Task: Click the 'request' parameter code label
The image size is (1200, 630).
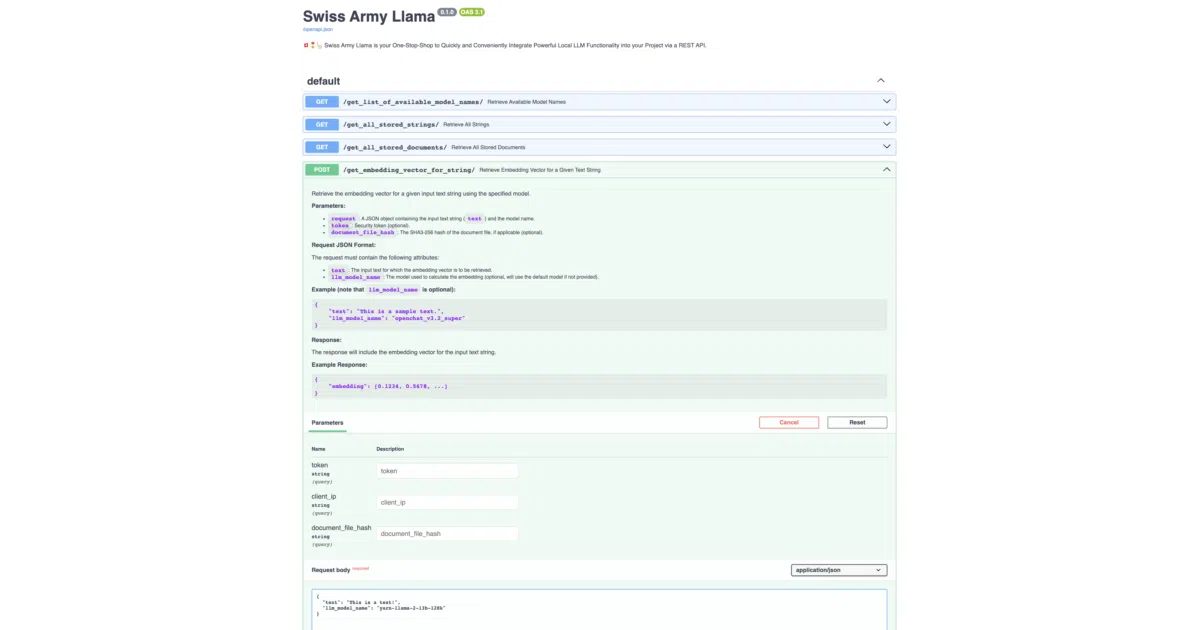Action: [x=343, y=218]
